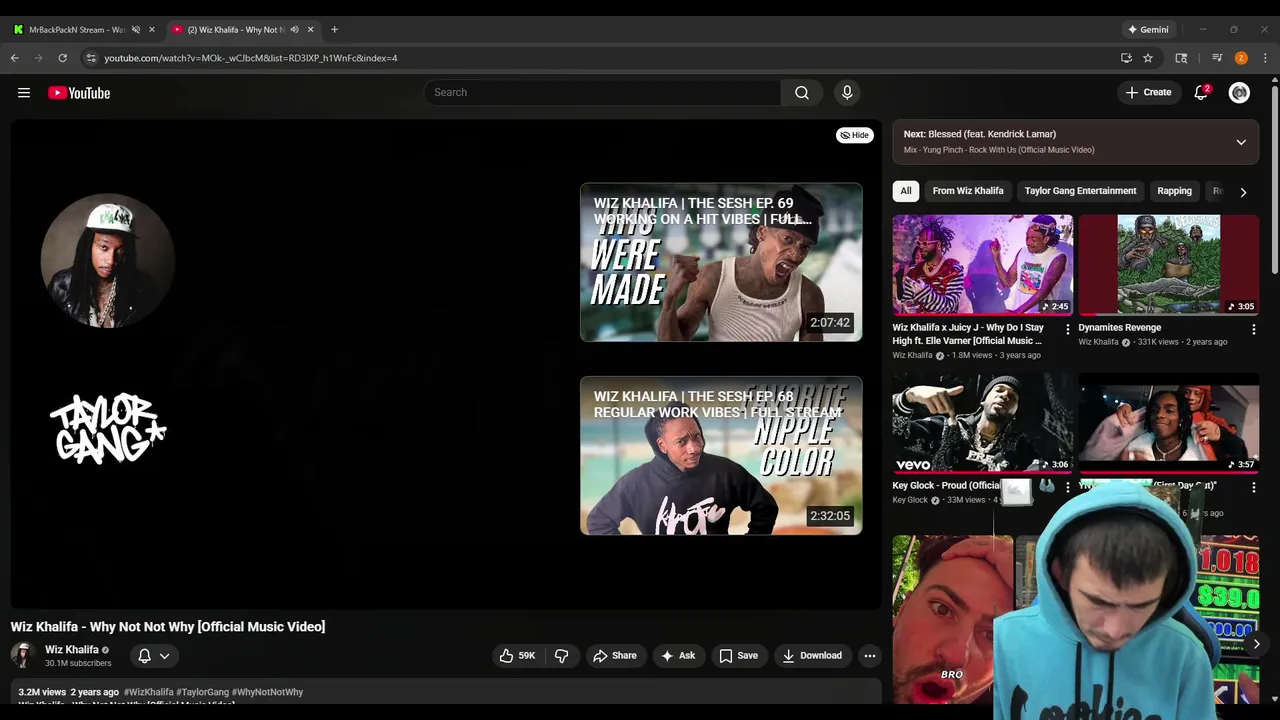1280x720 pixels.
Task: Open the Gemini button in title bar
Action: (x=1148, y=29)
